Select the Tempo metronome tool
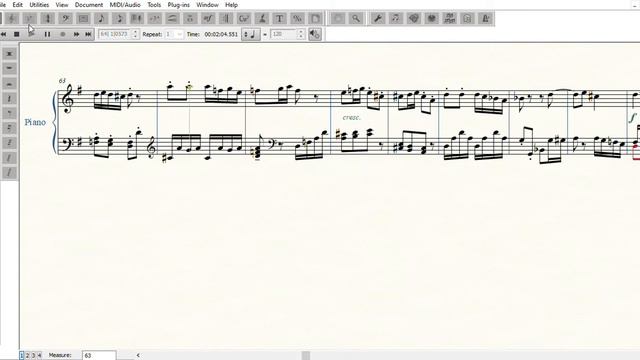 [x=485, y=18]
